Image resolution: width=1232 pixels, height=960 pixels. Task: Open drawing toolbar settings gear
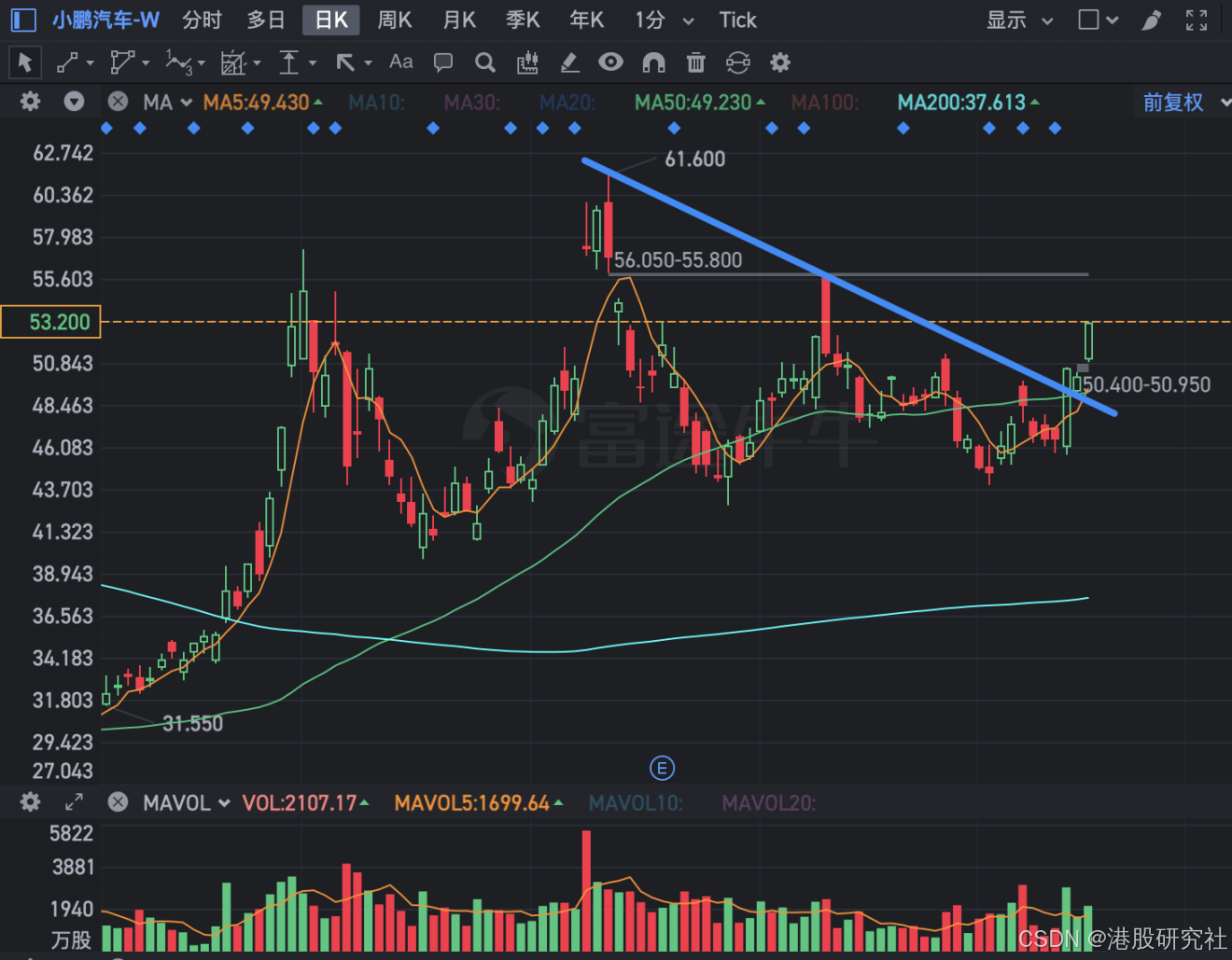tap(780, 63)
